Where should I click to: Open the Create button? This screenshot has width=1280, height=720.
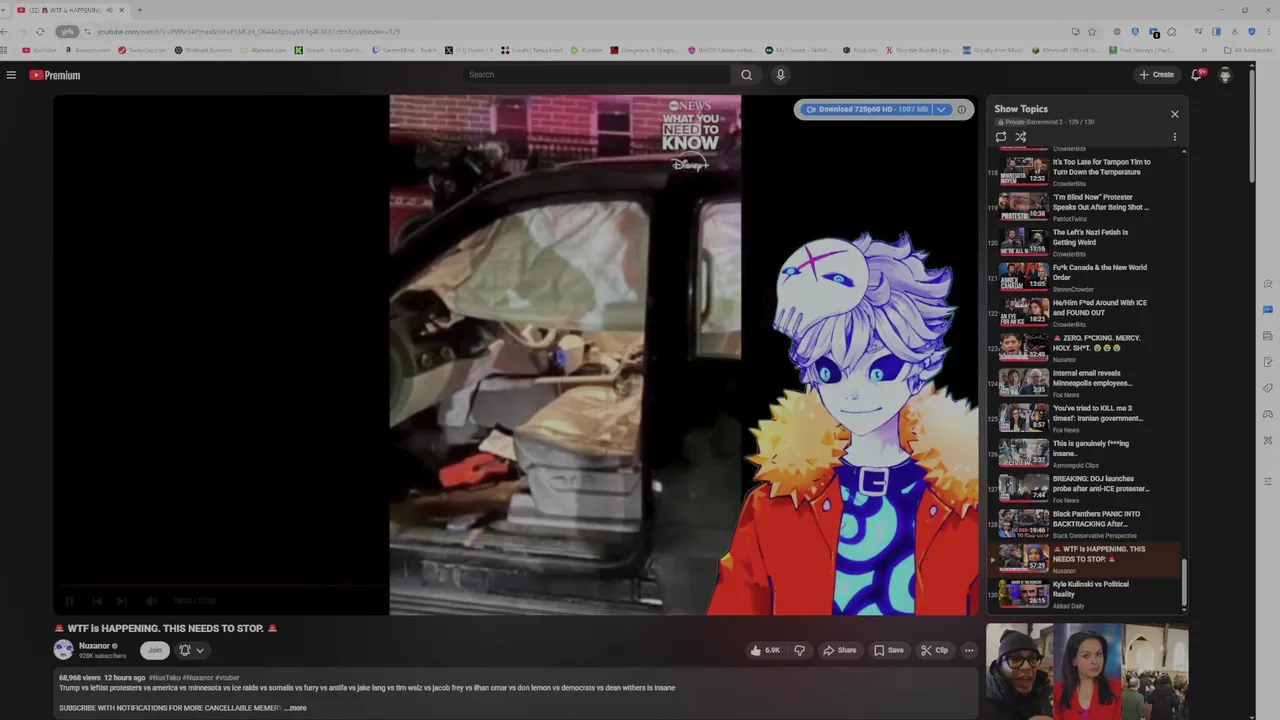coord(1157,75)
